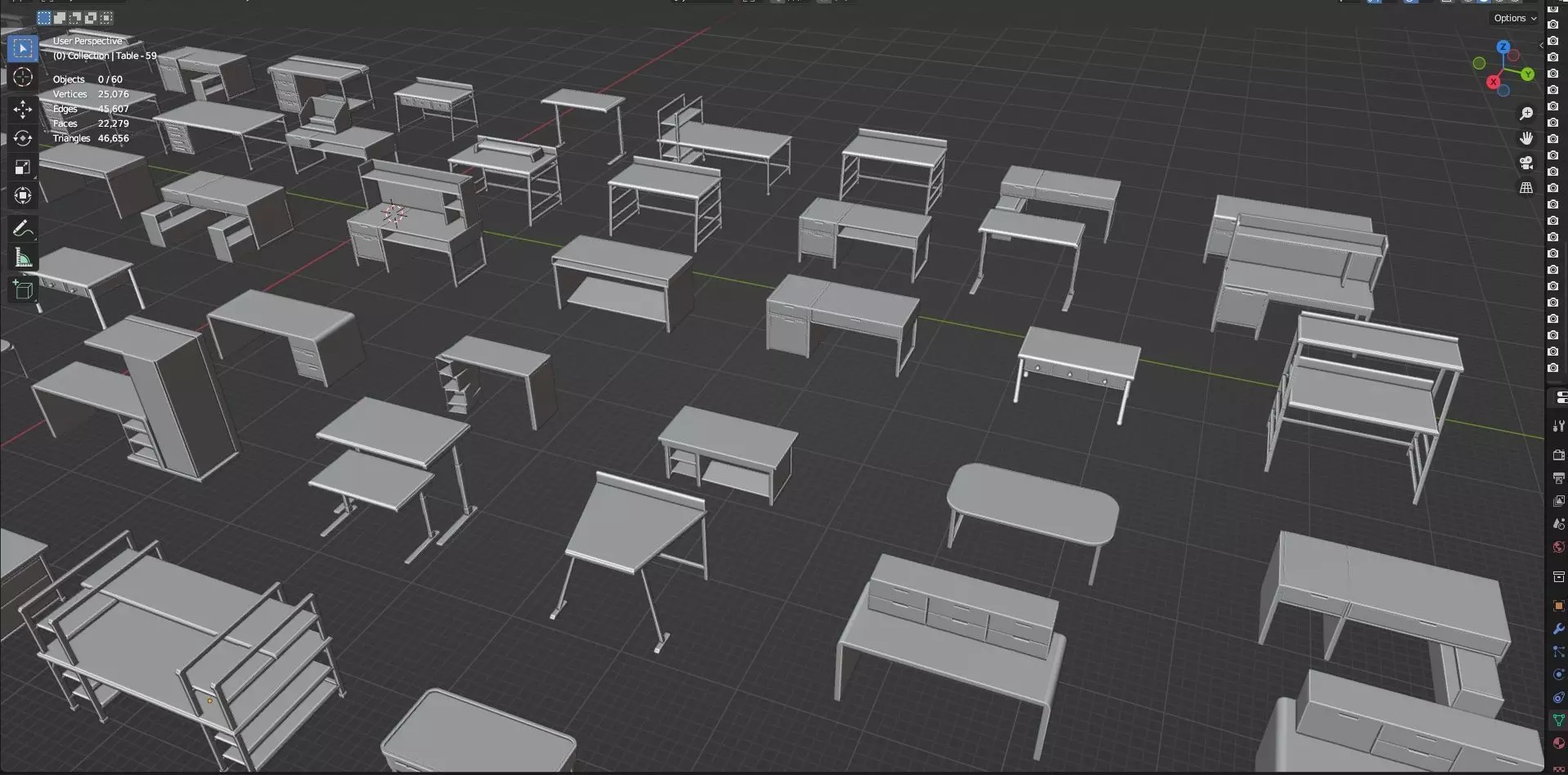Screen dimensions: 1568x775
Task: Select the 3D Cursor tool
Action: [x=23, y=77]
